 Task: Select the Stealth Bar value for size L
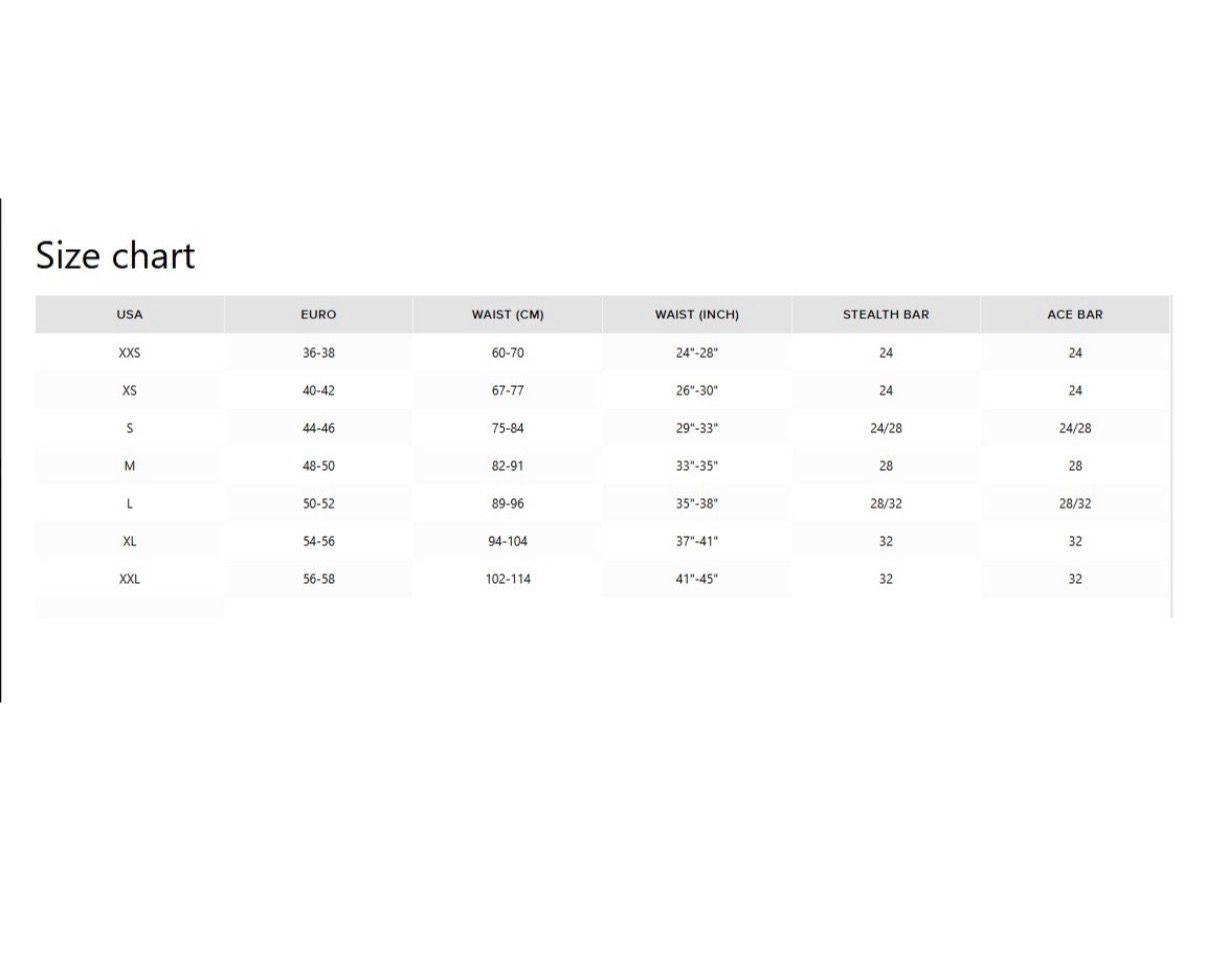pos(885,504)
